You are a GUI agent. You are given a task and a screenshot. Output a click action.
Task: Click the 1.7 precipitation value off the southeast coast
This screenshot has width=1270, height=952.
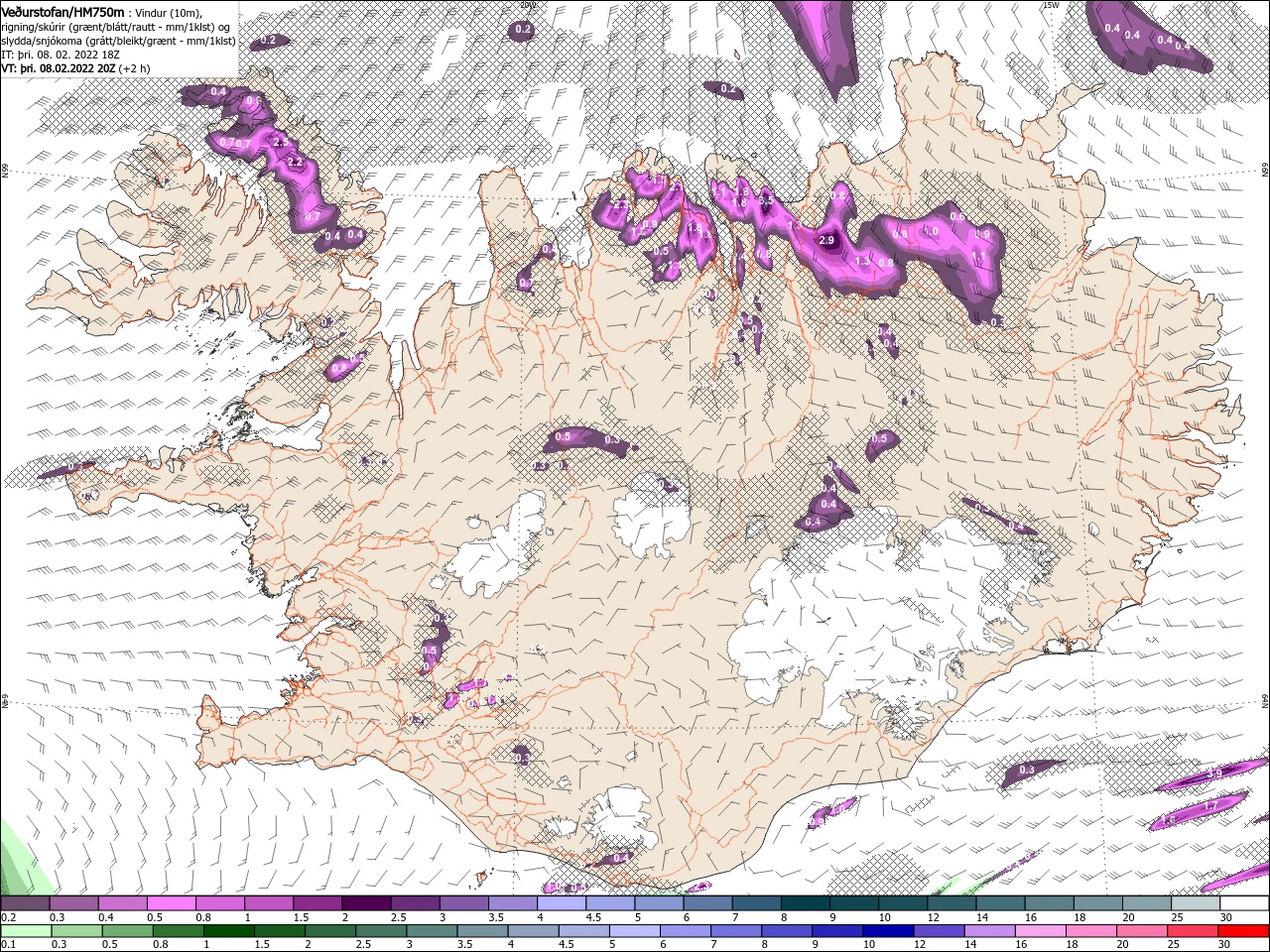[1209, 806]
